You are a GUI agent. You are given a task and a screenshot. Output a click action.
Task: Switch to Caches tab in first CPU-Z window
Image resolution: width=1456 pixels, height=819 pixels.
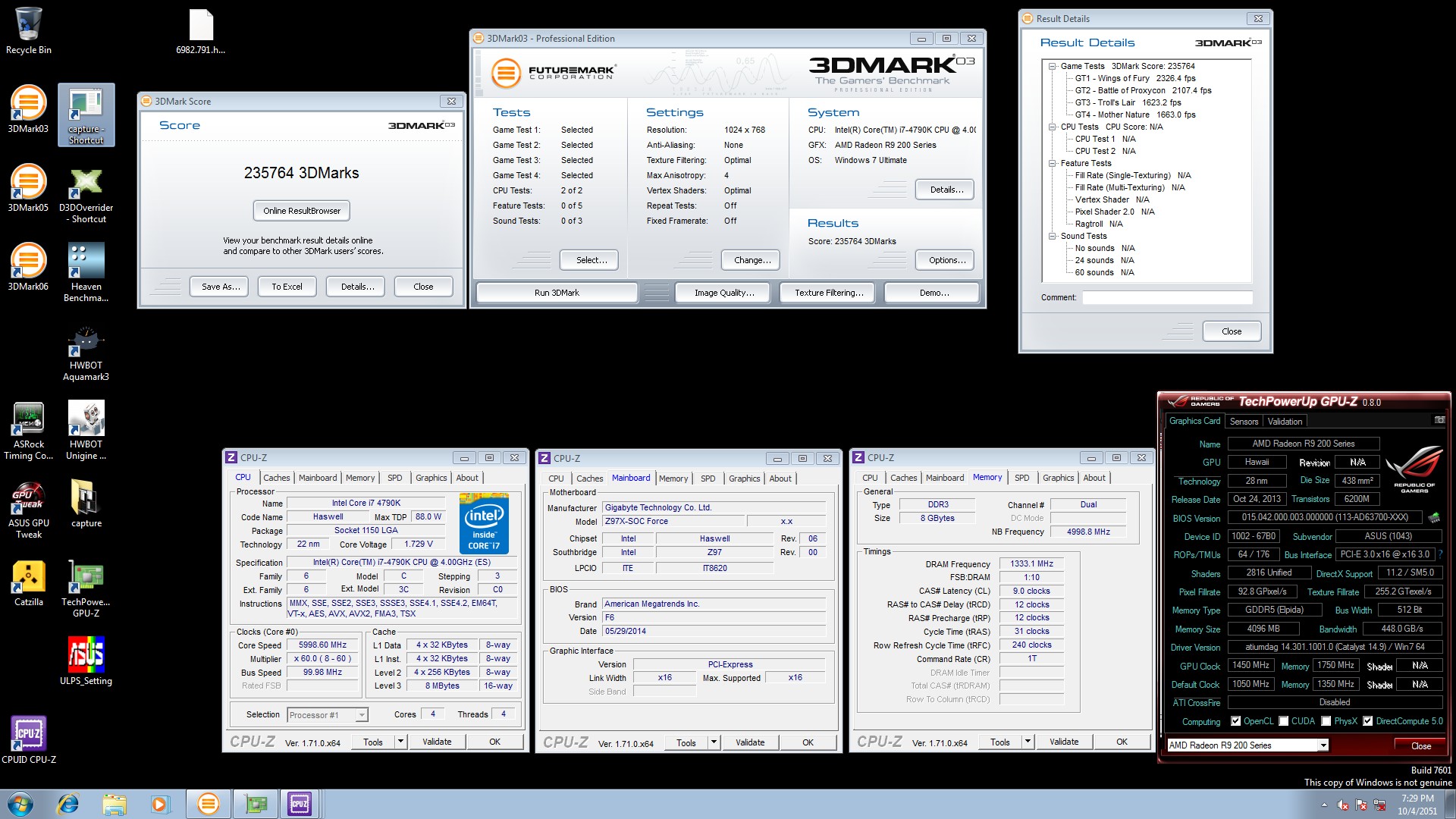[277, 478]
